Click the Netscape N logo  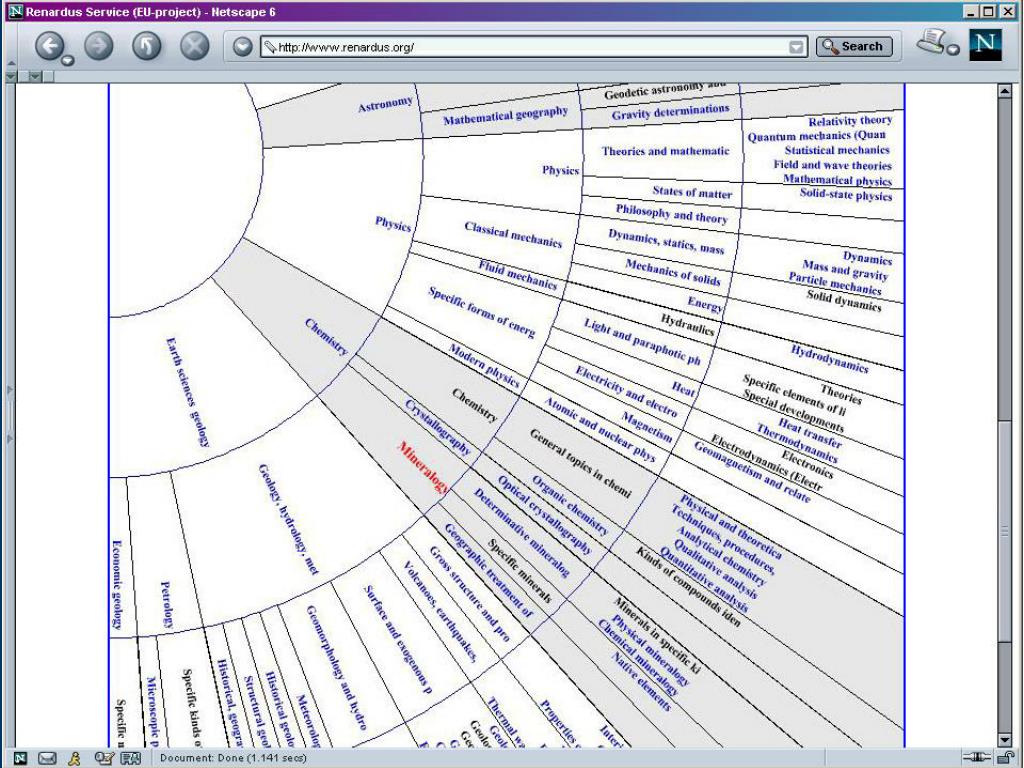point(985,45)
